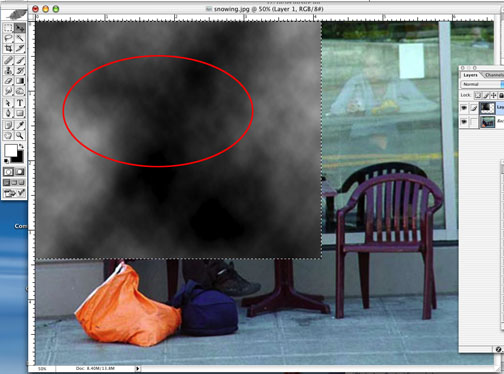Select the Eraser tool
504x374 pixels.
8,81
